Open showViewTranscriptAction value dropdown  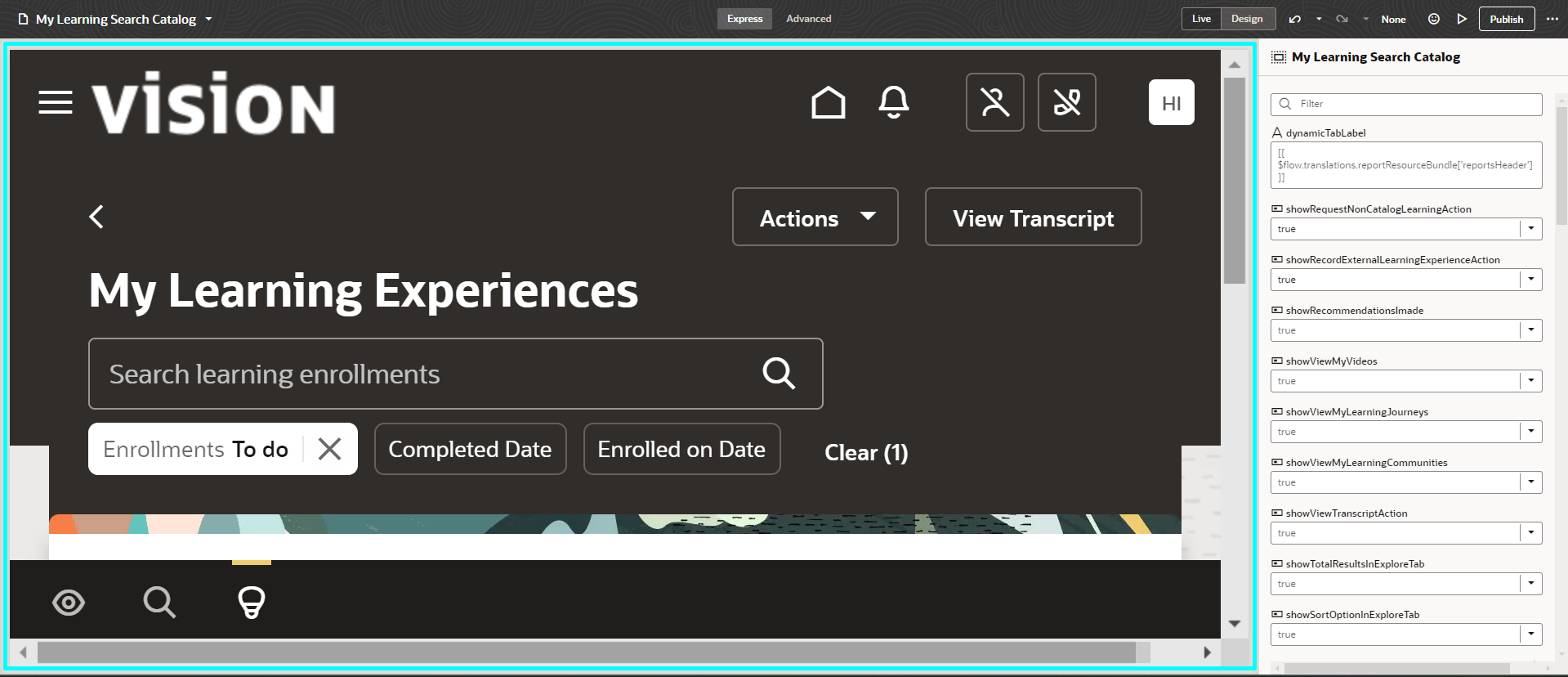point(1531,533)
